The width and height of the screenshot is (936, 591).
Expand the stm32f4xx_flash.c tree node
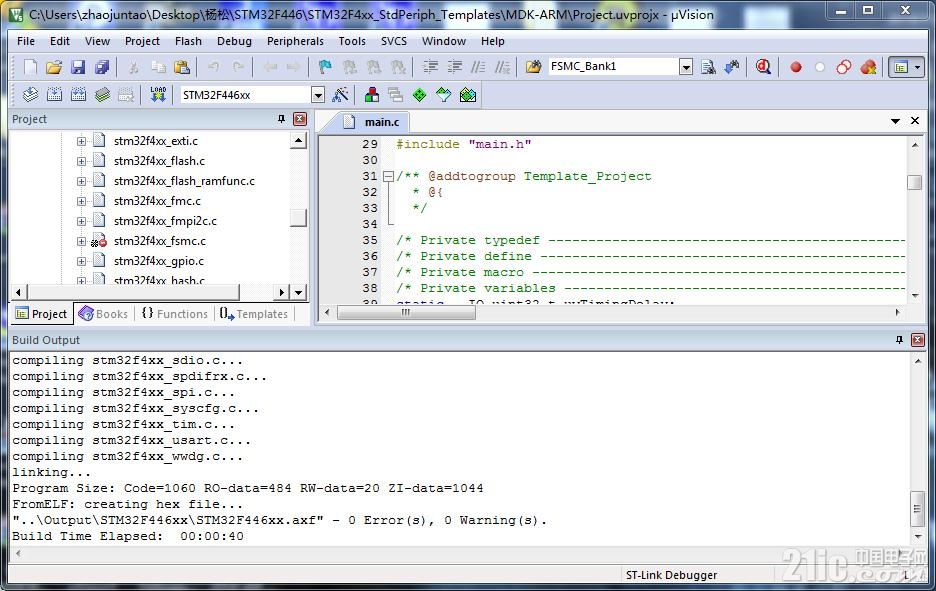click(x=81, y=161)
